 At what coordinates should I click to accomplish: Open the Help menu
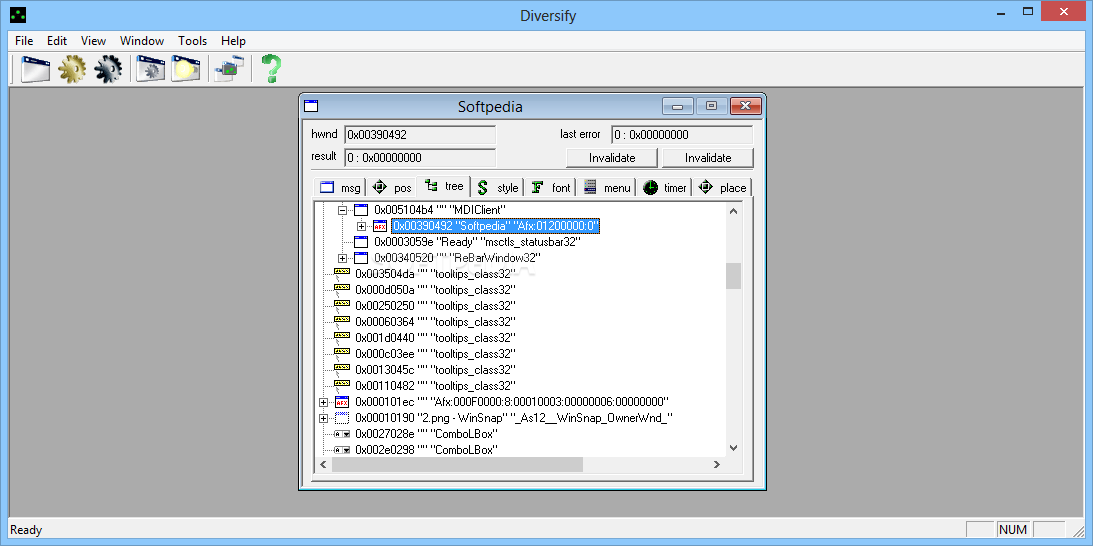click(x=234, y=40)
